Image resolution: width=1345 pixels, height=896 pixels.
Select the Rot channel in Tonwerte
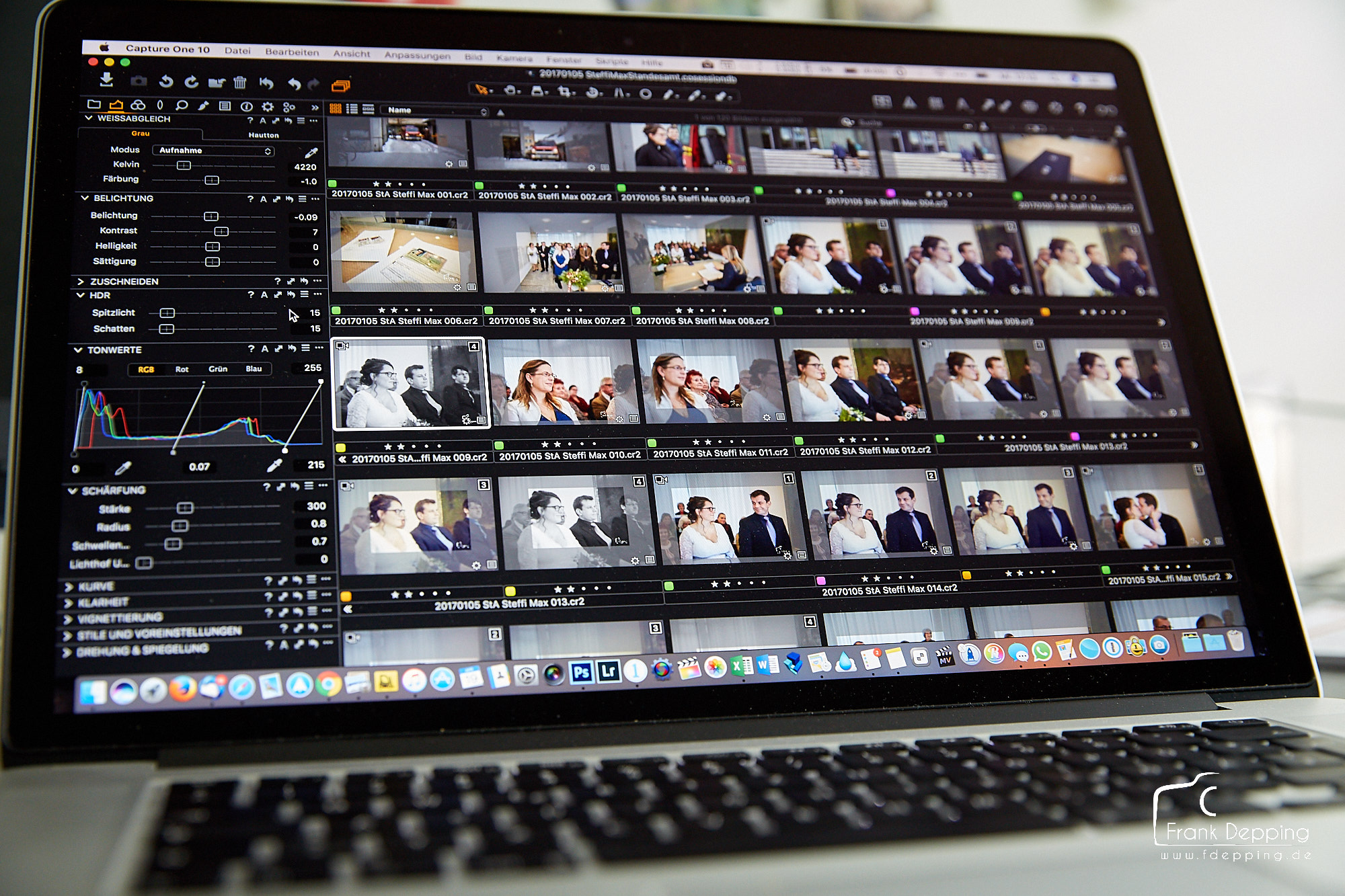coord(182,369)
